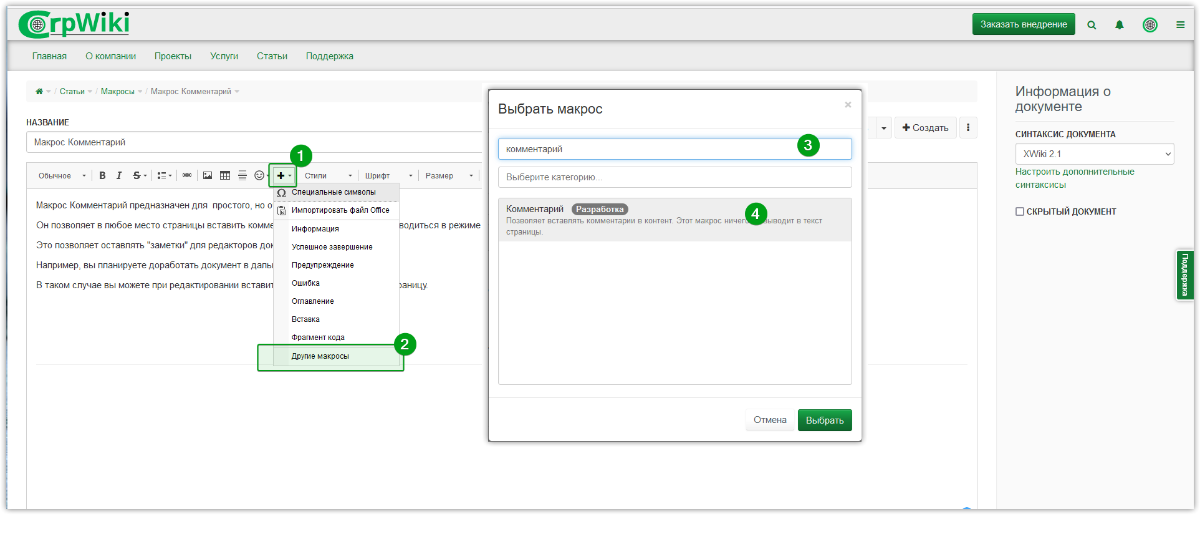Select 'Фрагмент кода' menu item
The height and width of the screenshot is (534, 1200).
pyautogui.click(x=336, y=337)
